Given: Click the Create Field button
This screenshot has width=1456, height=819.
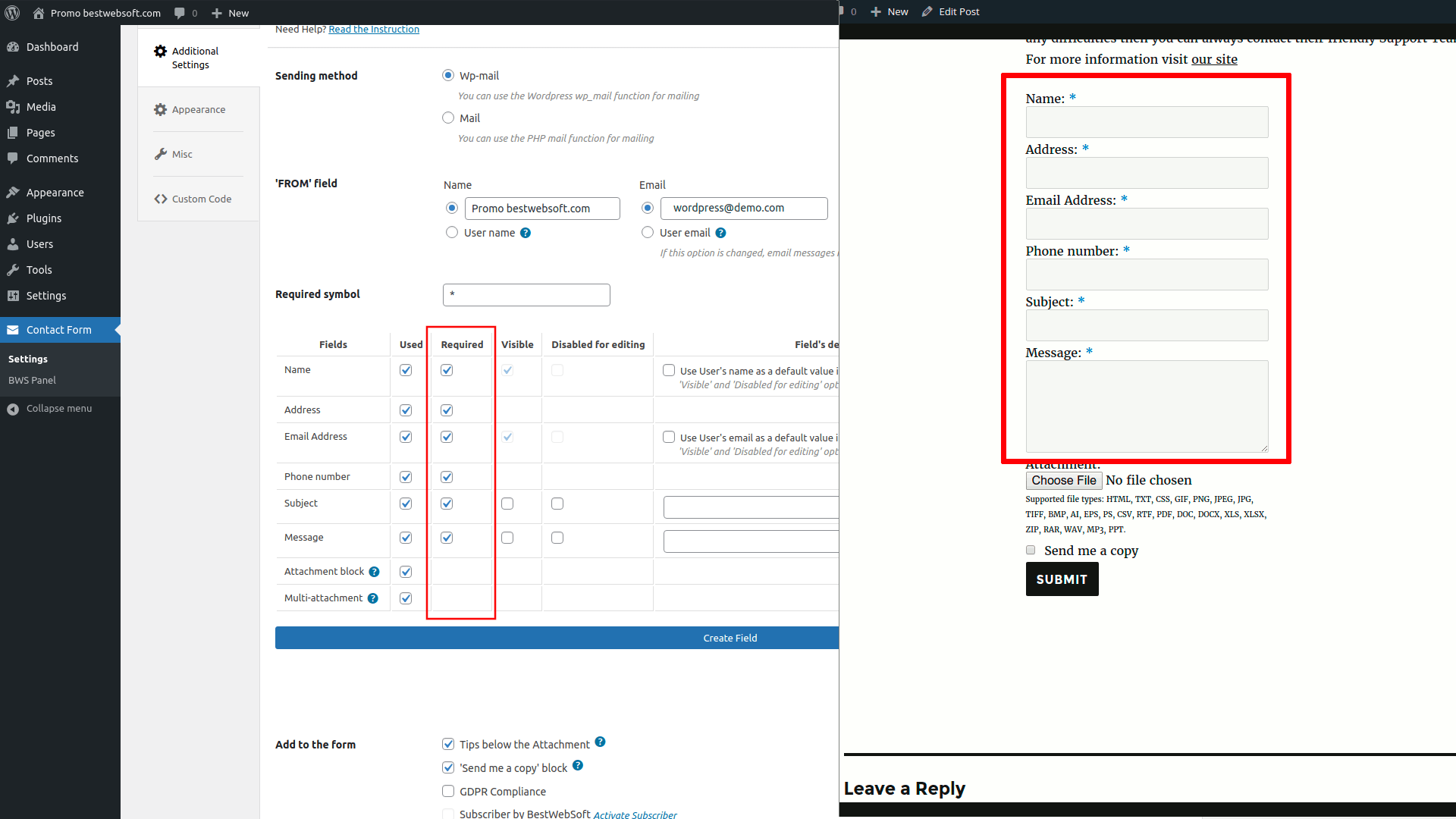Looking at the screenshot, I should pyautogui.click(x=730, y=638).
